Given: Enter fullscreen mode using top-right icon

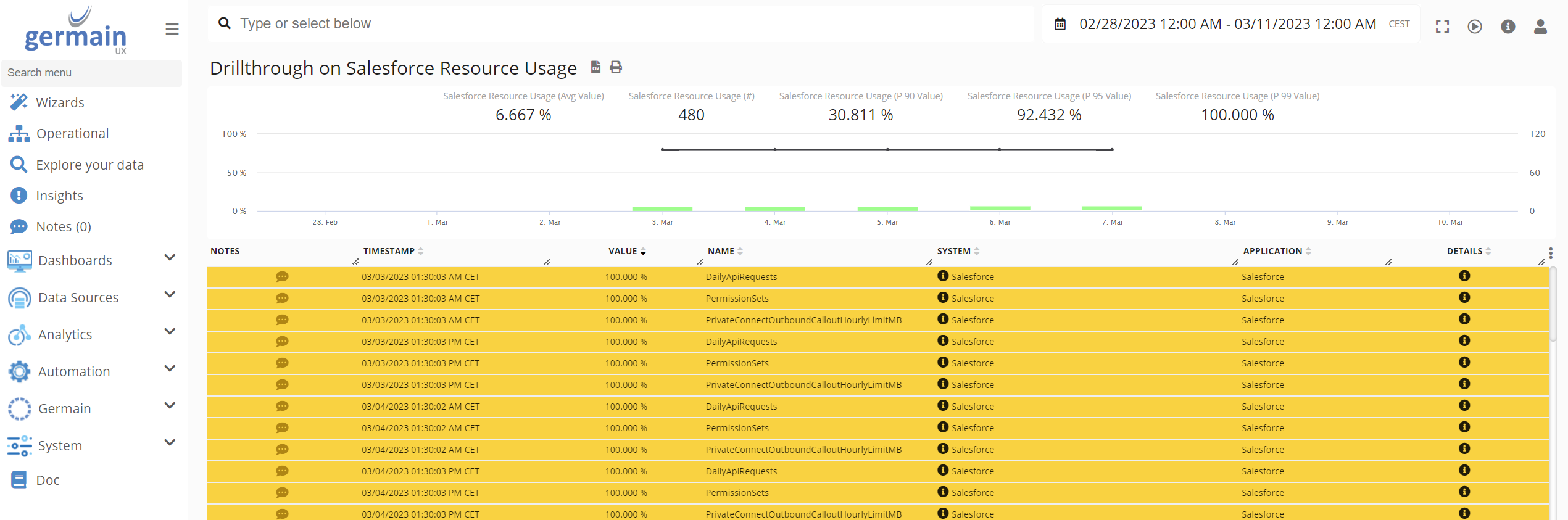Looking at the screenshot, I should 1442,27.
